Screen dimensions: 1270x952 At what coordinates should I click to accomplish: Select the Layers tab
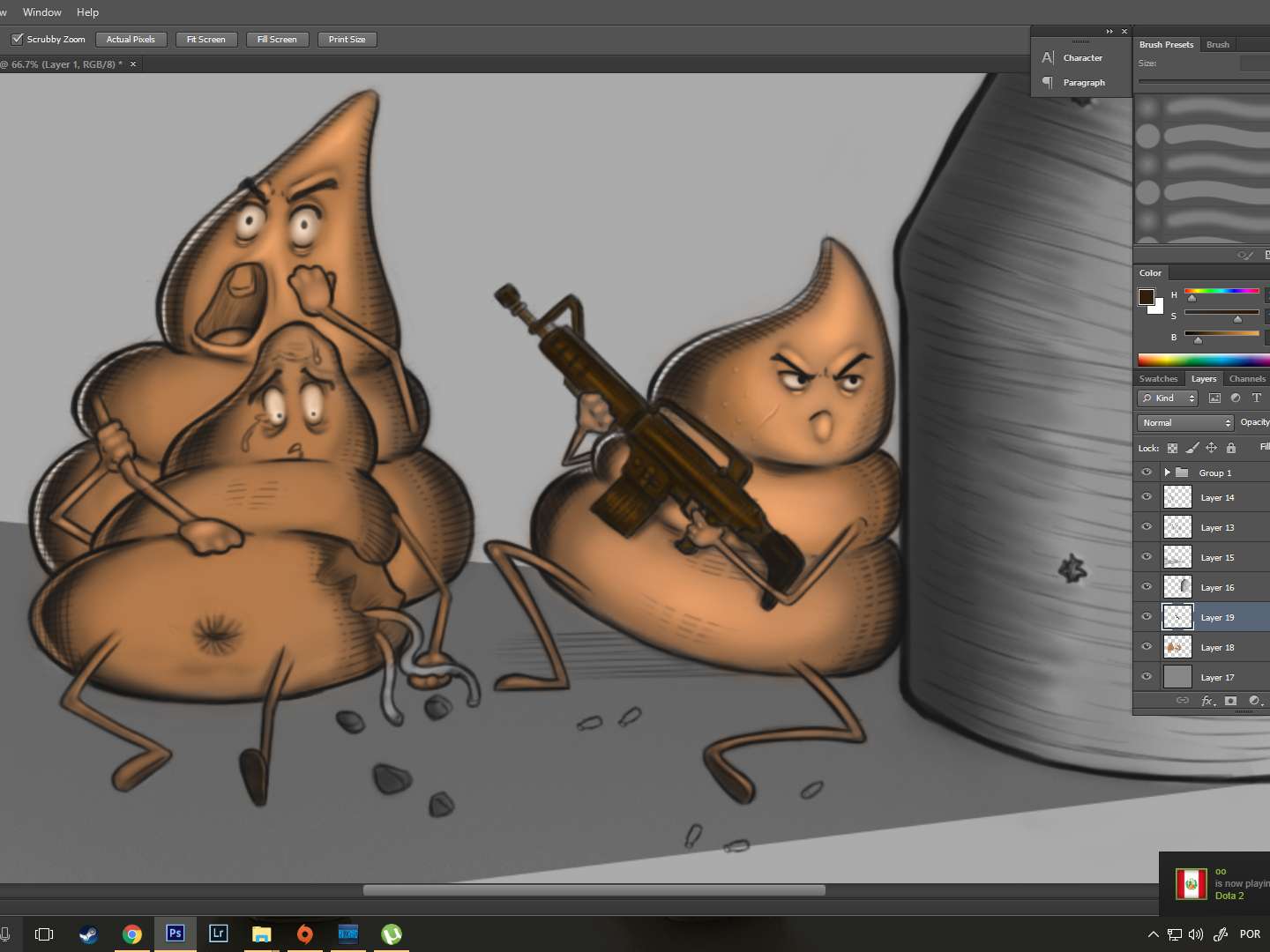[1204, 379]
